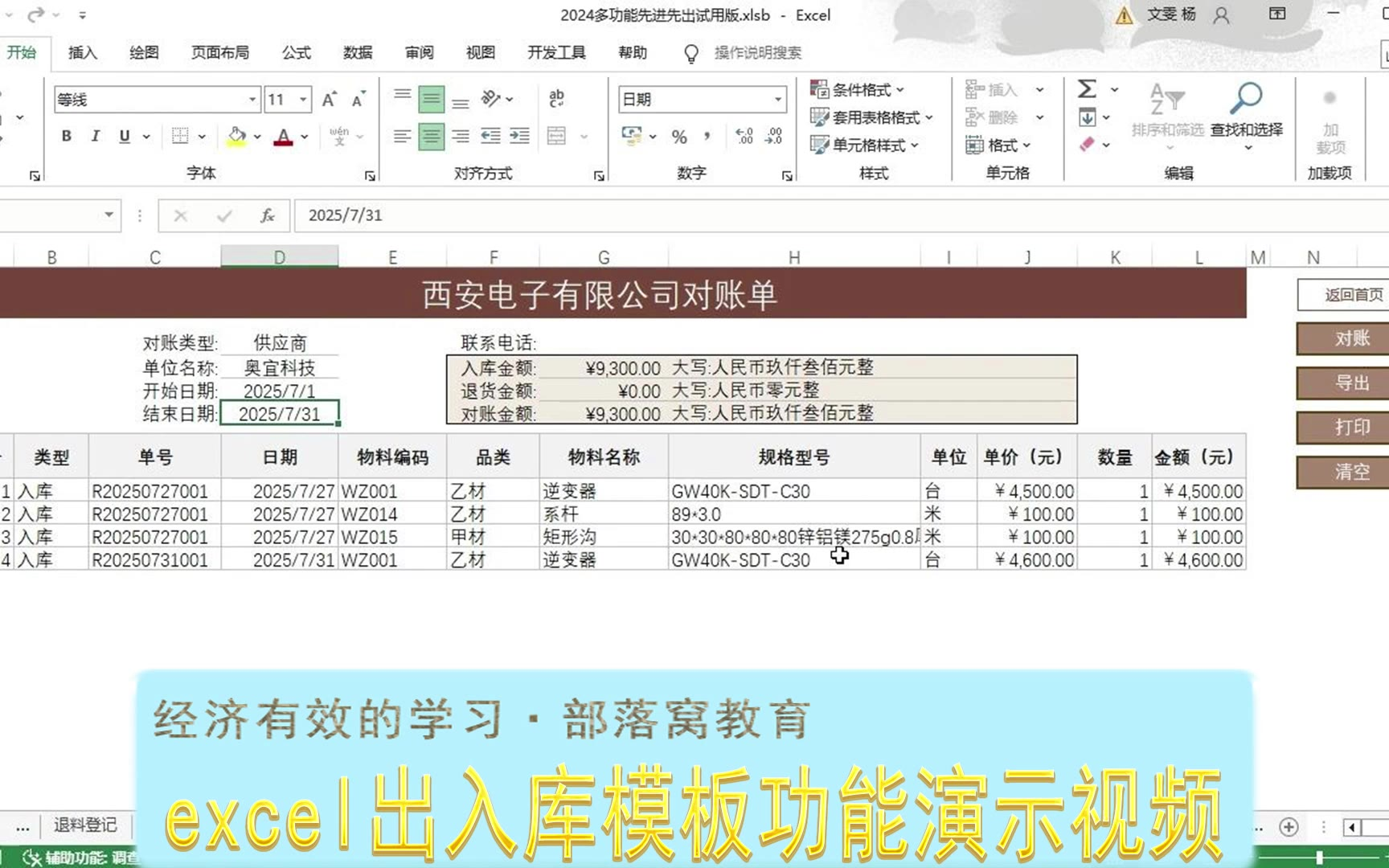This screenshot has height=868, width=1389.
Task: Toggle Italic formatting
Action: [x=96, y=136]
